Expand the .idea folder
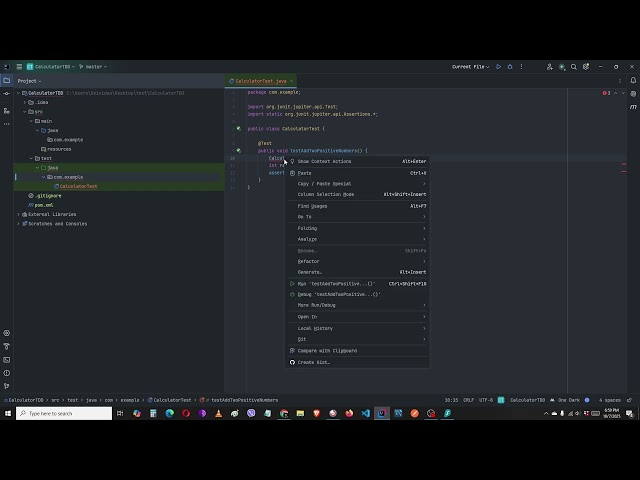This screenshot has width=640, height=480. [x=25, y=102]
